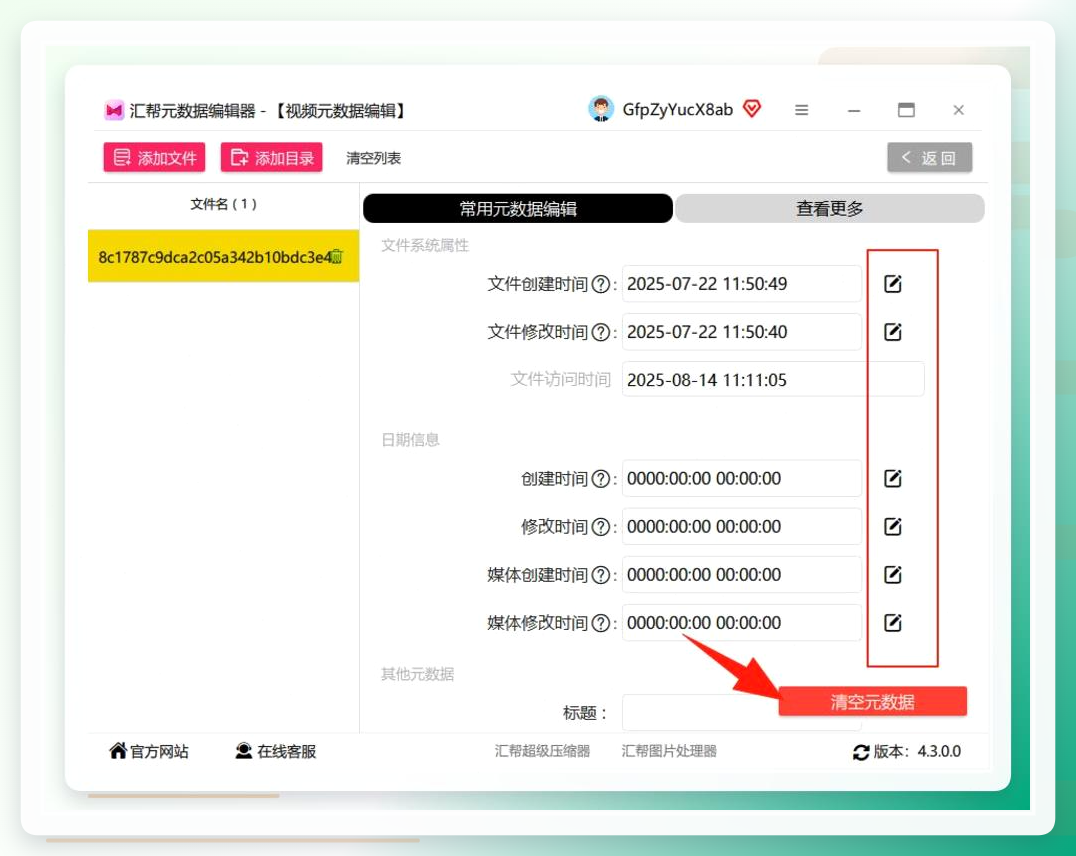Viewport: 1076px width, 856px height.
Task: Click the user avatar icon
Action: (601, 109)
